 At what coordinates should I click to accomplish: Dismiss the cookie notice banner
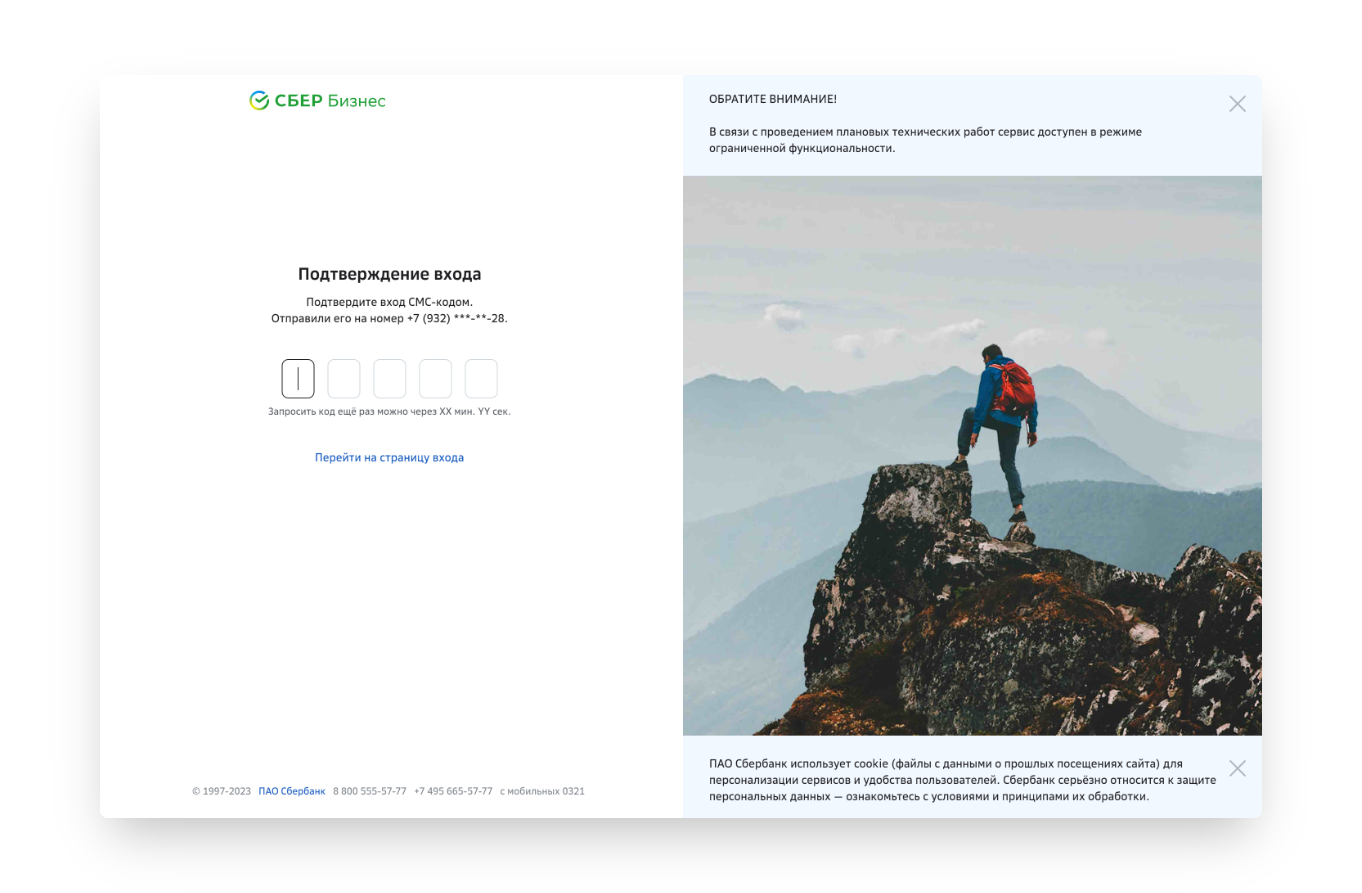click(1237, 768)
